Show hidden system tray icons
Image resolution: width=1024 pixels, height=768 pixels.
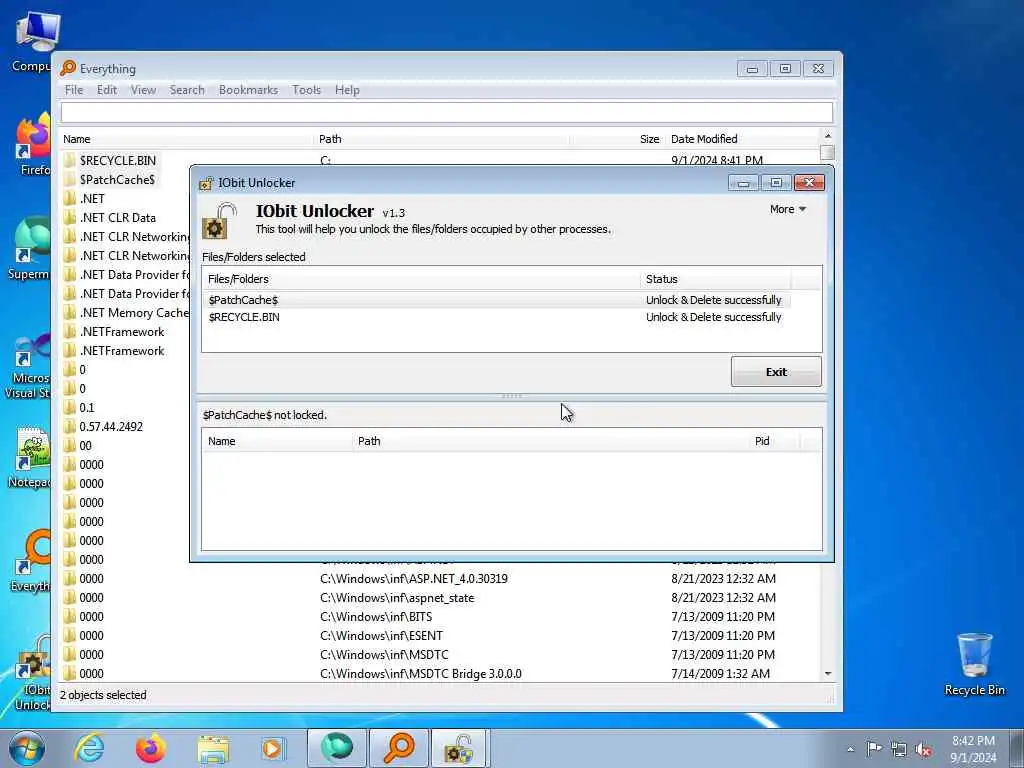click(850, 749)
